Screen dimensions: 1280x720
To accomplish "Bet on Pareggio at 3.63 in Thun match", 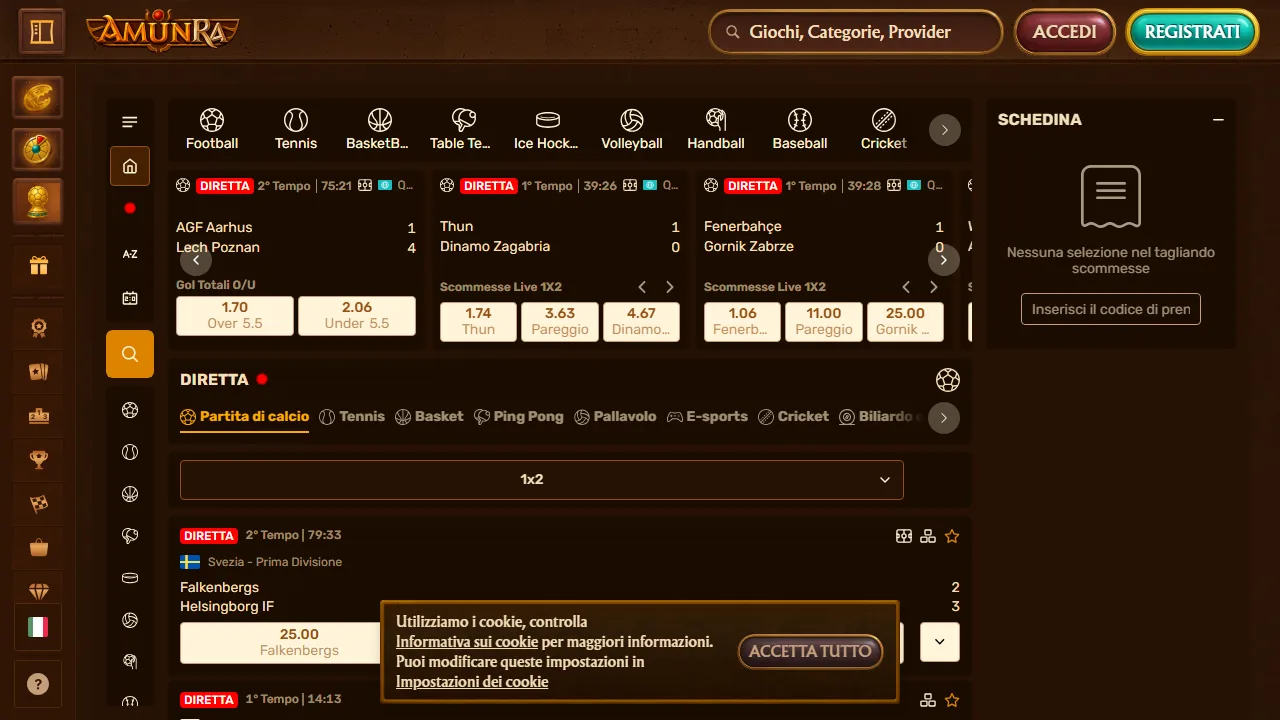I will (560, 322).
